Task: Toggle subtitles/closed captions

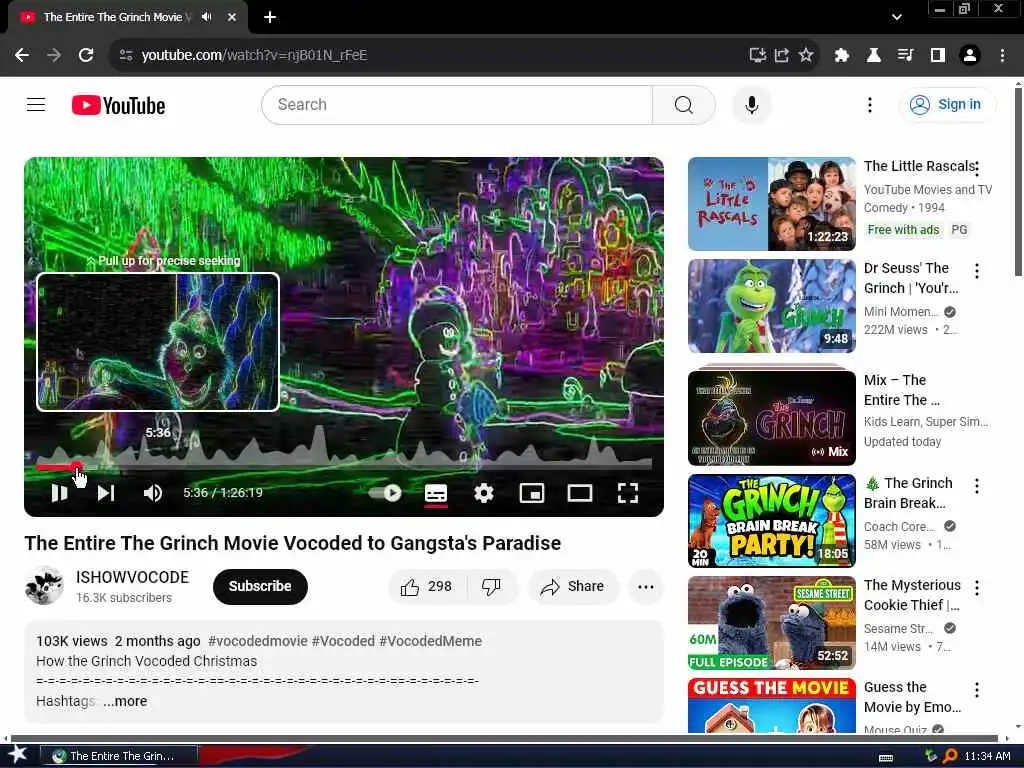Action: [436, 493]
